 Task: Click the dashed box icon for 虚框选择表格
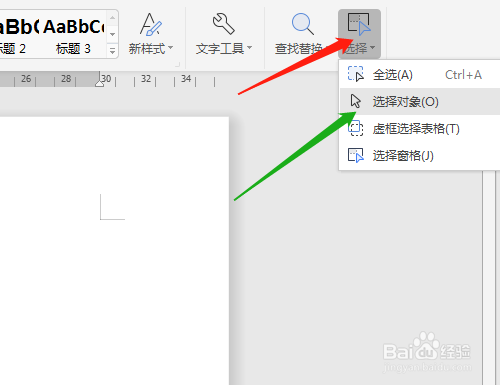[x=356, y=128]
